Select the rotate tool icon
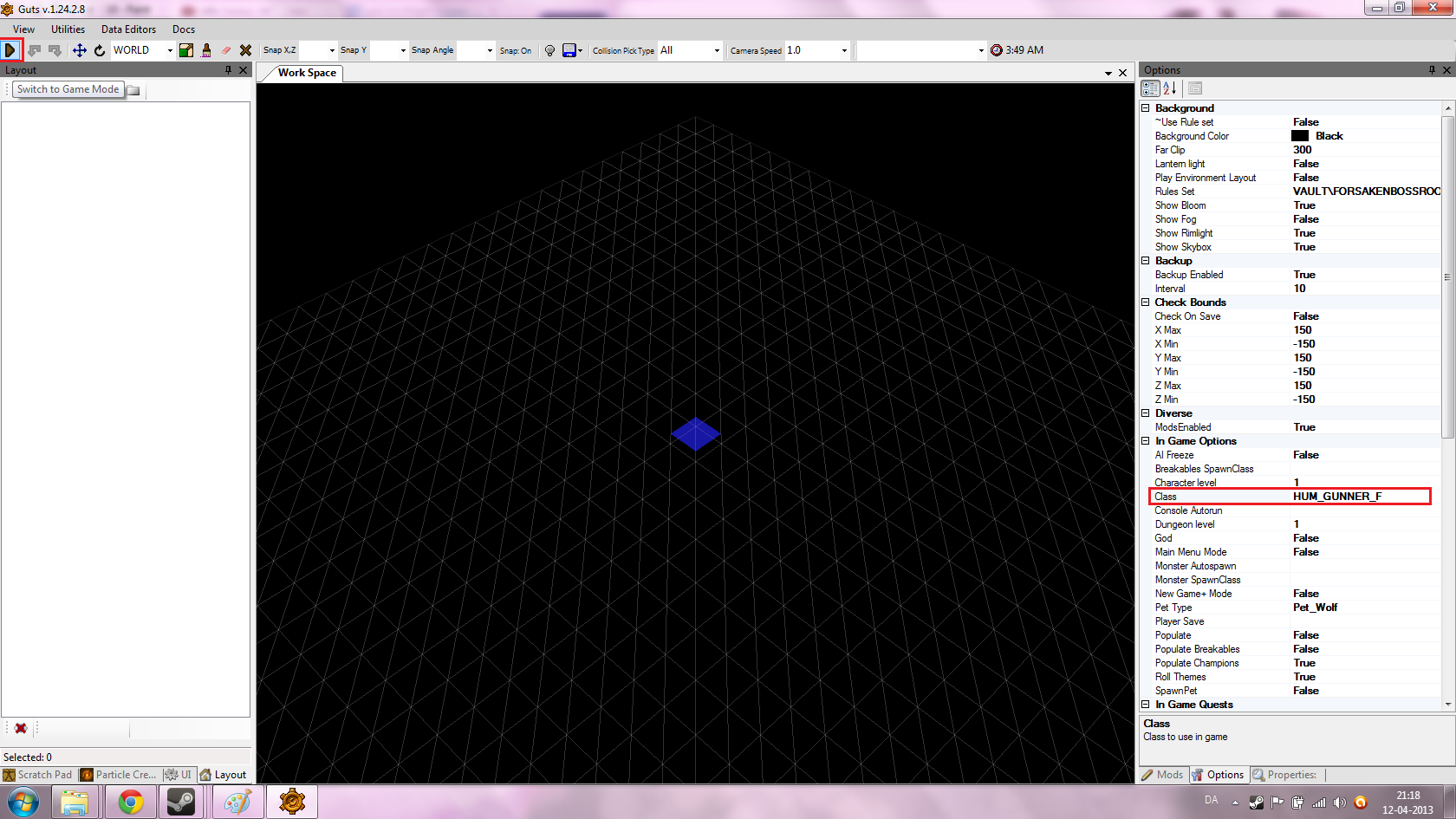 [100, 50]
